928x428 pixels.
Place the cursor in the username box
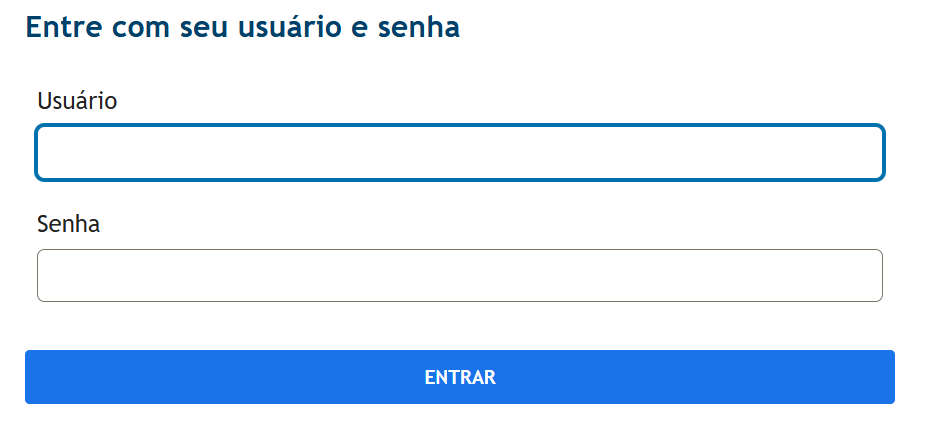pos(460,153)
